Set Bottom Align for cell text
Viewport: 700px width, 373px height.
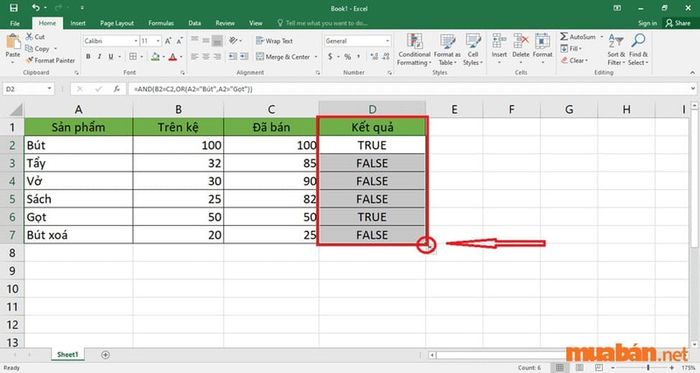pyautogui.click(x=217, y=40)
